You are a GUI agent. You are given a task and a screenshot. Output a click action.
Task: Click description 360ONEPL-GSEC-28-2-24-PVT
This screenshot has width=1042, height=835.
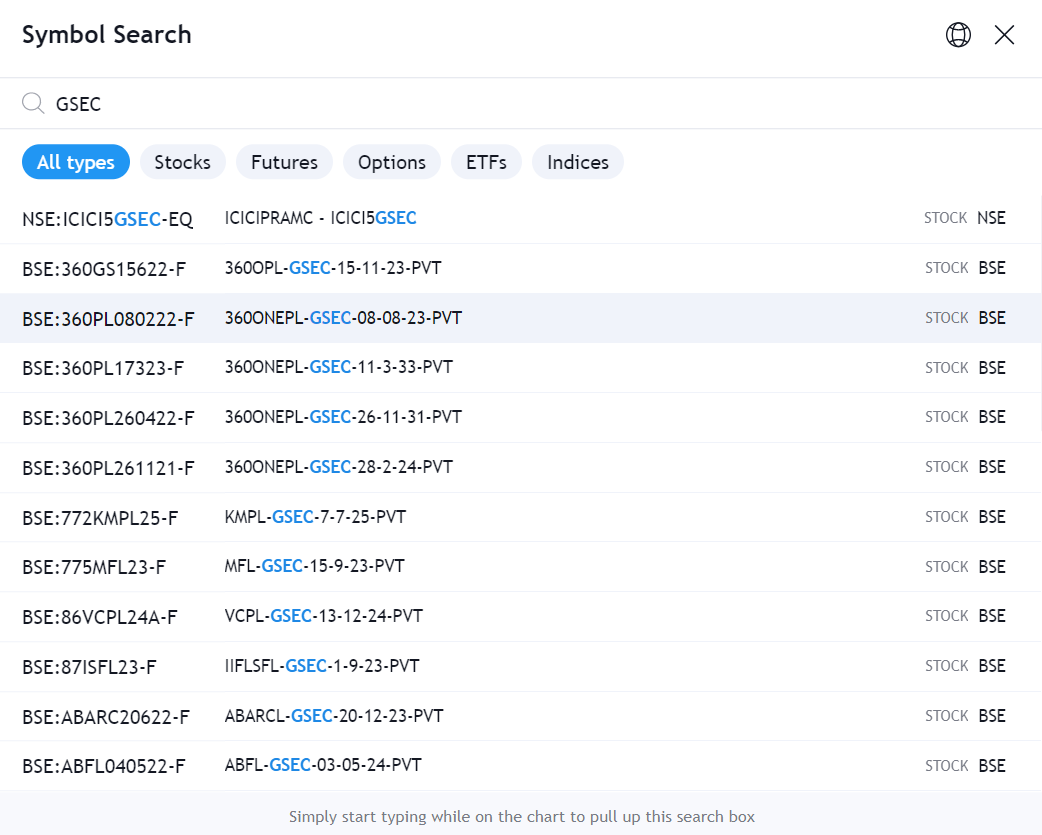(x=339, y=466)
